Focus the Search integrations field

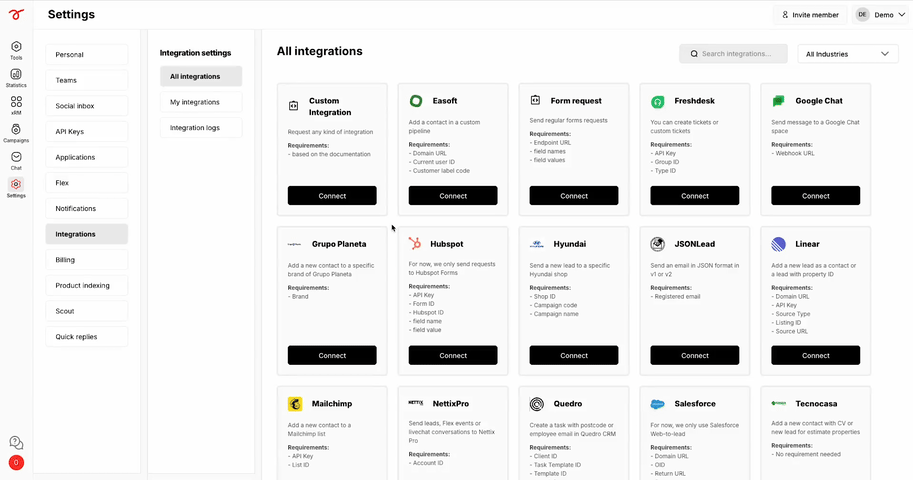point(733,54)
